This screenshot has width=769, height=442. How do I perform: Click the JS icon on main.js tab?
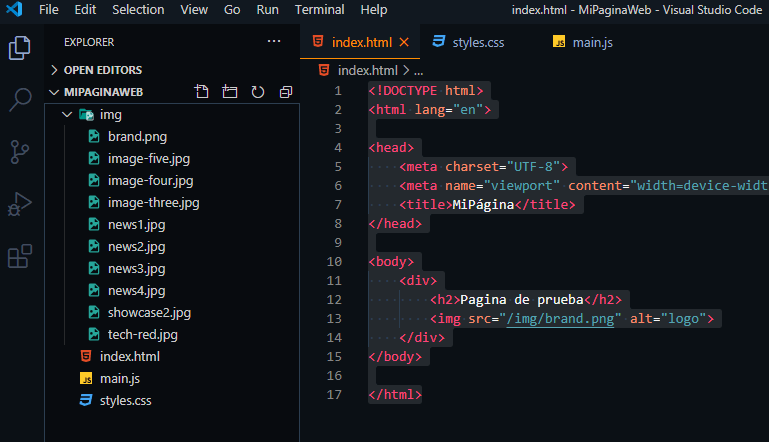[x=559, y=42]
